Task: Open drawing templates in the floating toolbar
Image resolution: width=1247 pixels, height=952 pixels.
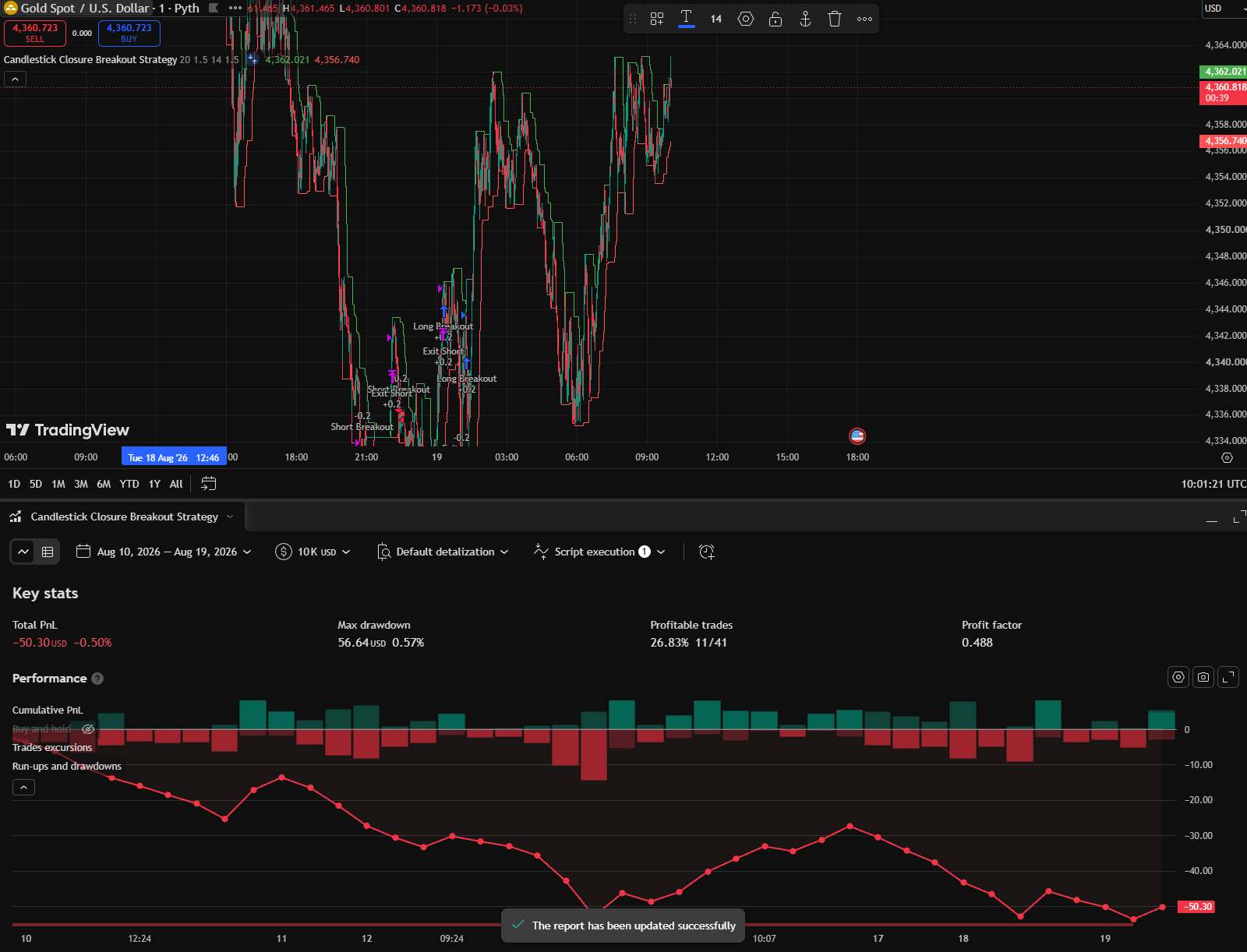Action: click(657, 19)
